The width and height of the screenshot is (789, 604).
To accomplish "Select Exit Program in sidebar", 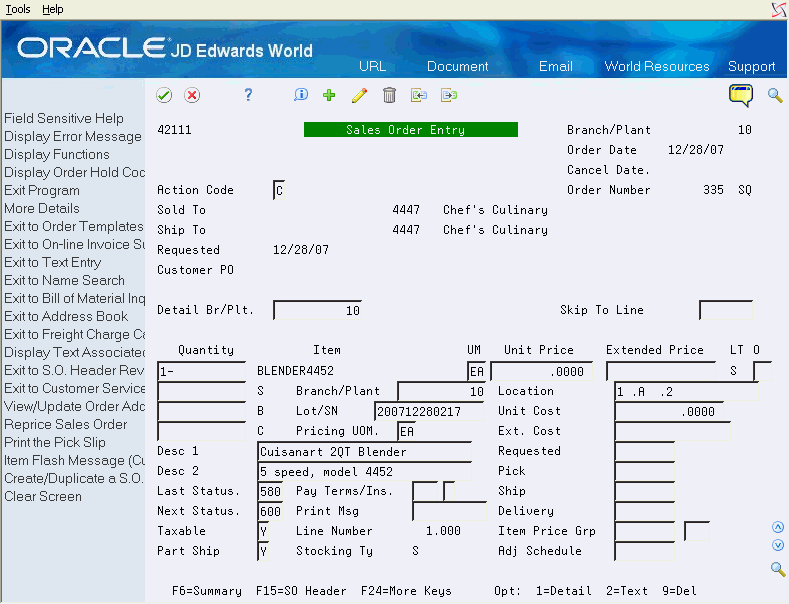I will pos(42,191).
